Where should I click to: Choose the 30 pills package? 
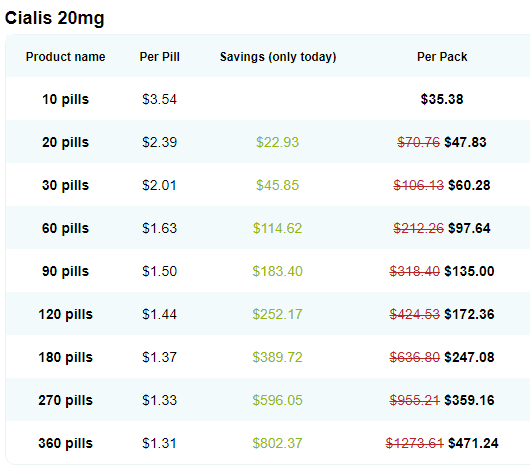click(65, 185)
